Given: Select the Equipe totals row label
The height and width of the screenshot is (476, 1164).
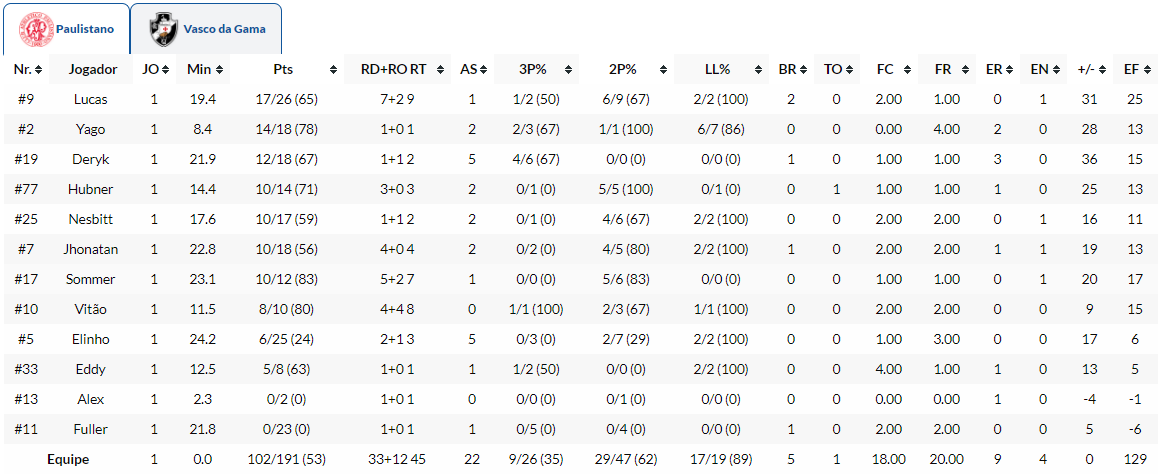Looking at the screenshot, I should click(68, 460).
